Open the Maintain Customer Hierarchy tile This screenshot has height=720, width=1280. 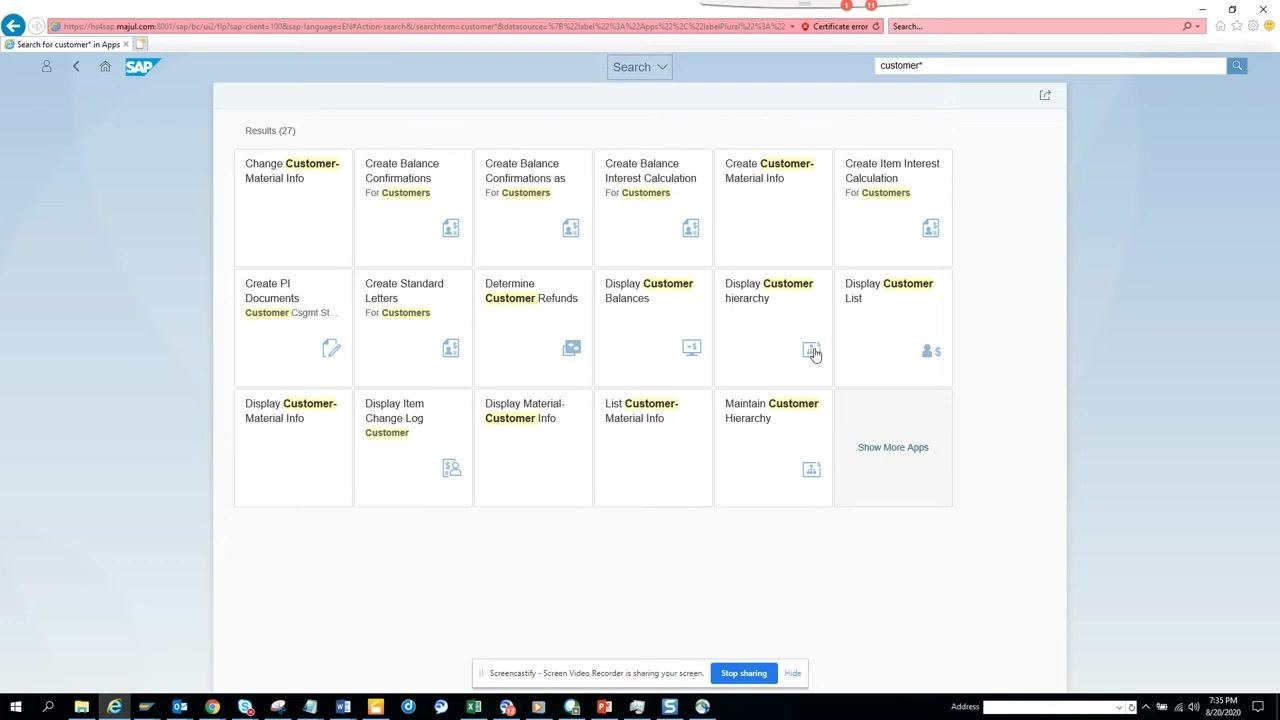(x=773, y=447)
